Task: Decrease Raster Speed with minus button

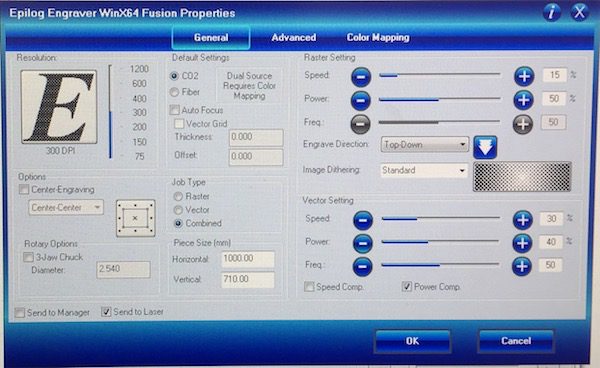Action: pyautogui.click(x=361, y=77)
